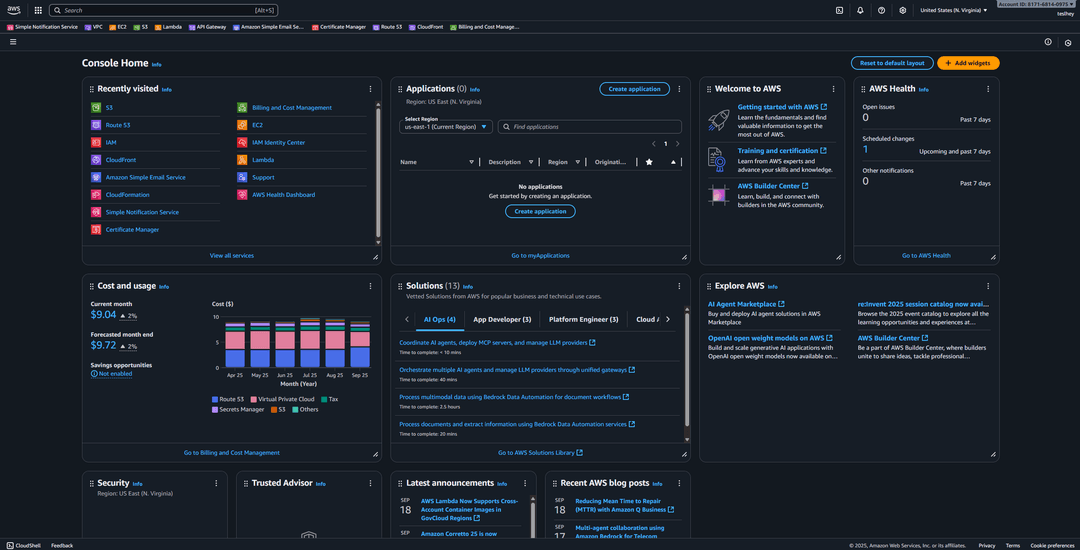Open the notifications bell
Image resolution: width=1080 pixels, height=550 pixels.
click(860, 10)
